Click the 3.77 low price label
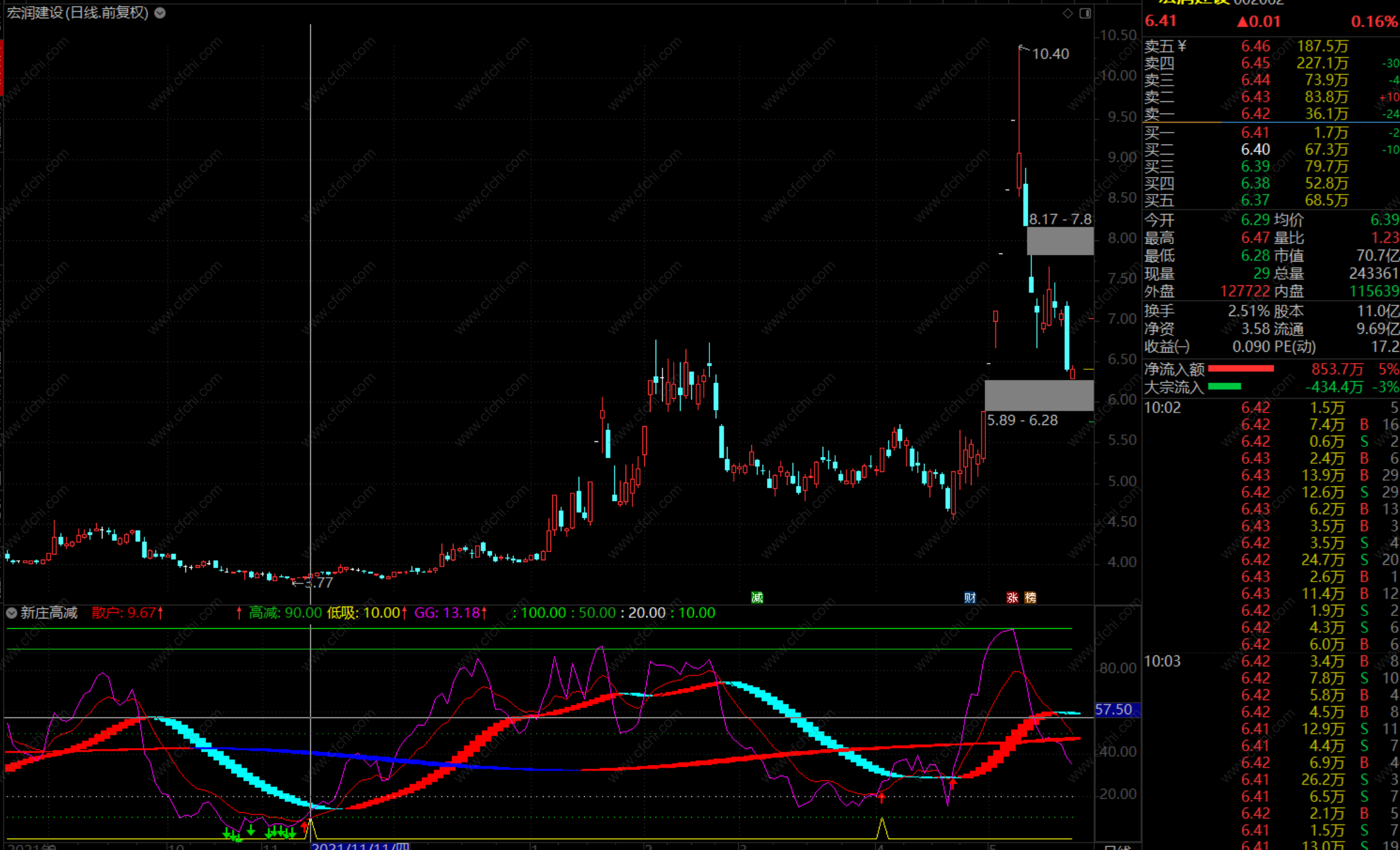 (x=319, y=583)
